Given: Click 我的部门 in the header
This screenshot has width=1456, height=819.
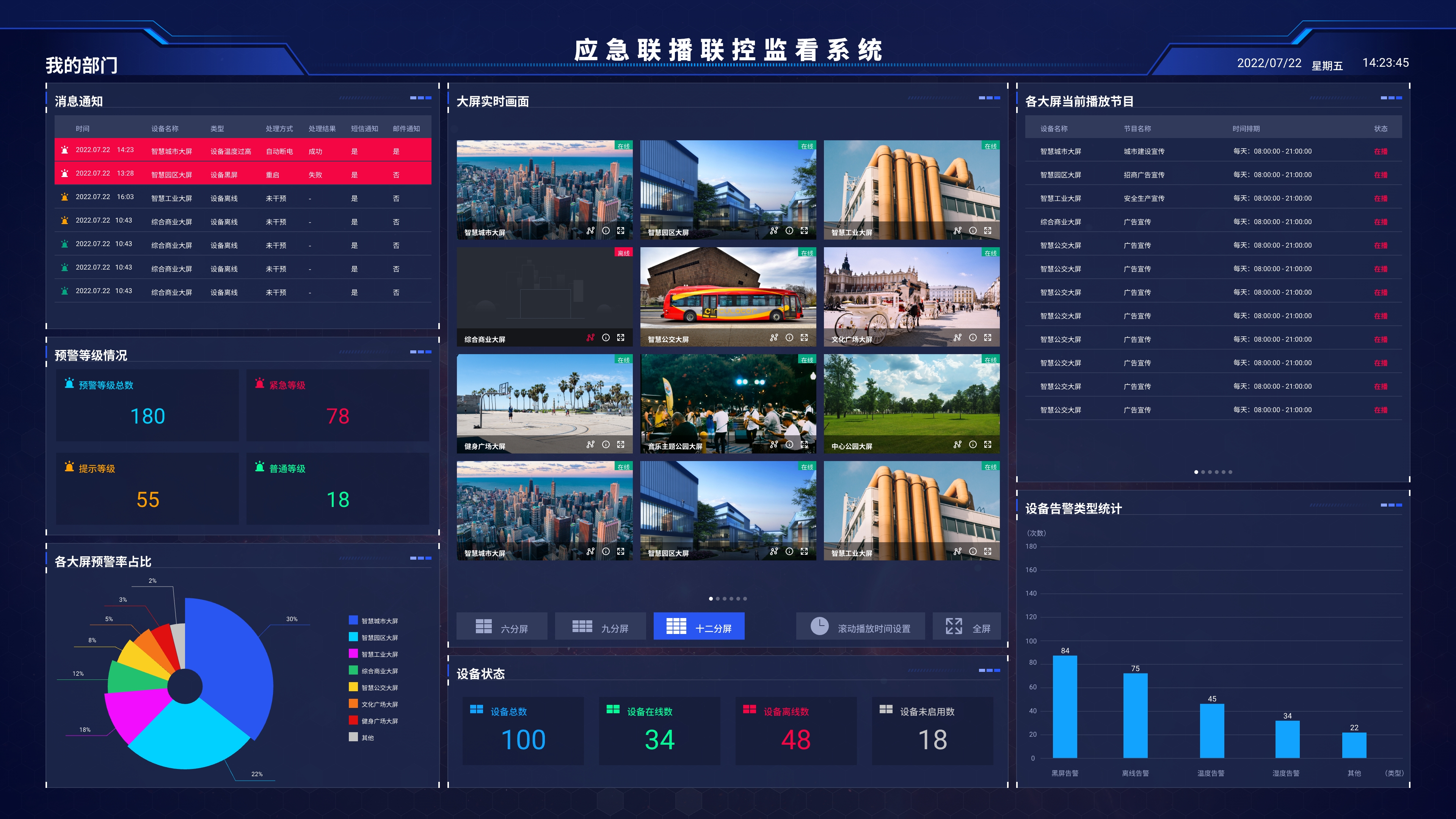Looking at the screenshot, I should click(82, 65).
